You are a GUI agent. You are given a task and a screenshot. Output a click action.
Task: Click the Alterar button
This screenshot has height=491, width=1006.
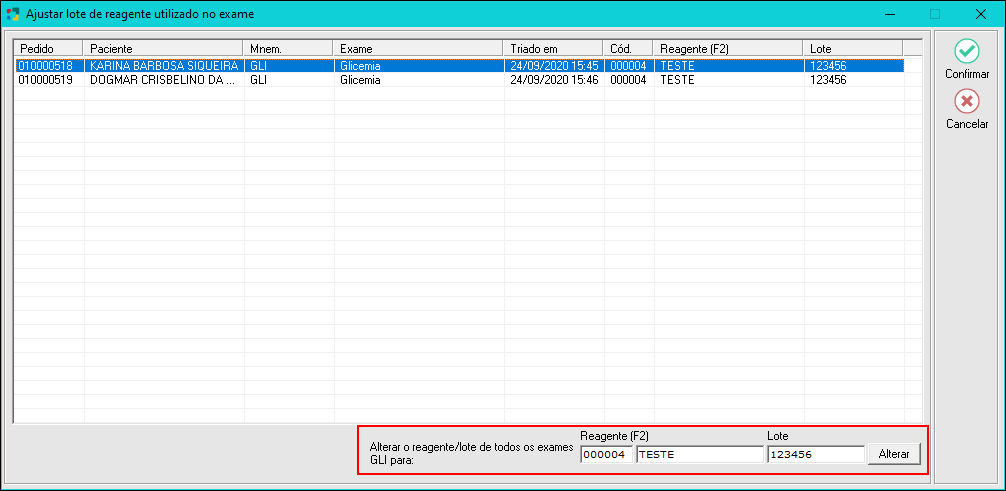pos(894,454)
